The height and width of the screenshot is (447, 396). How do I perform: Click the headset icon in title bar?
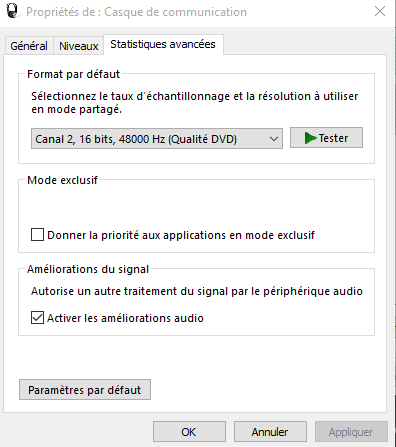tap(12, 11)
